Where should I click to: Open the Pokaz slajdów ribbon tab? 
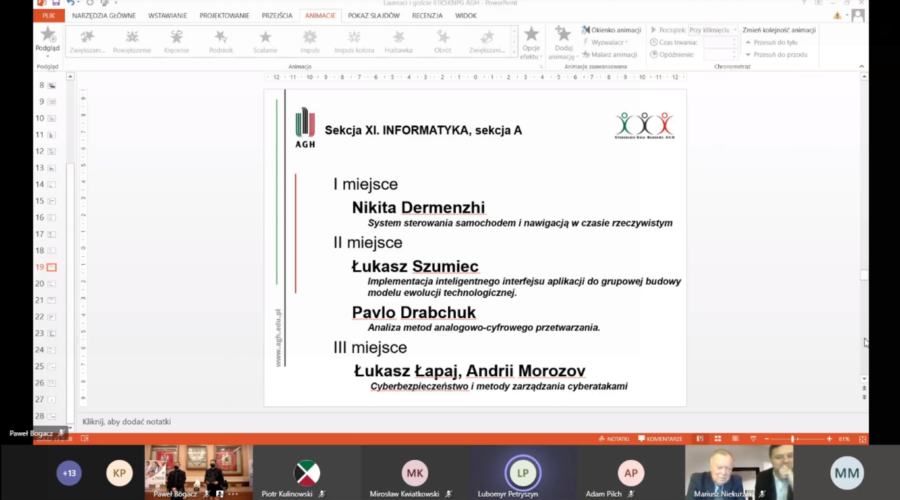pos(372,16)
